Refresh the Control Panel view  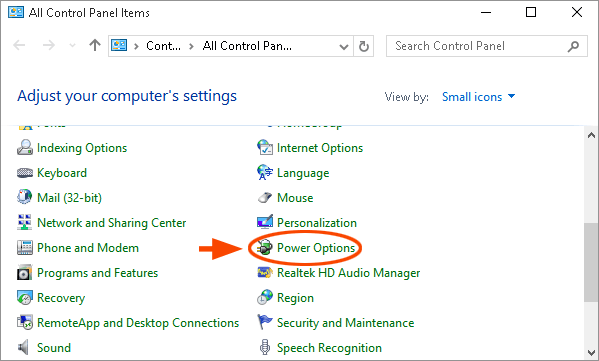(364, 46)
